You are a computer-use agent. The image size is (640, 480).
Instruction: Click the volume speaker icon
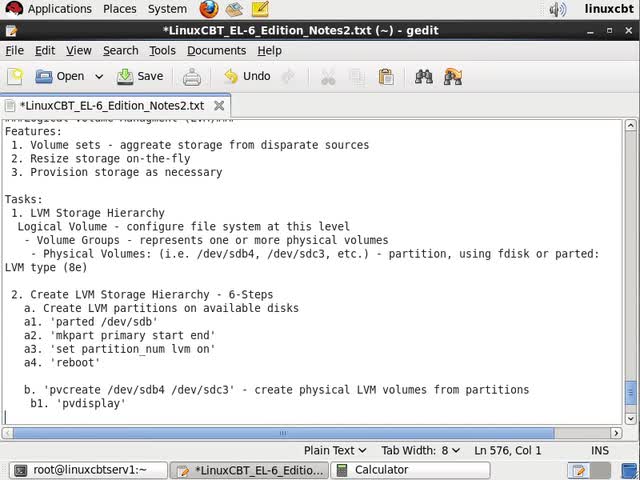pyautogui.click(x=558, y=9)
